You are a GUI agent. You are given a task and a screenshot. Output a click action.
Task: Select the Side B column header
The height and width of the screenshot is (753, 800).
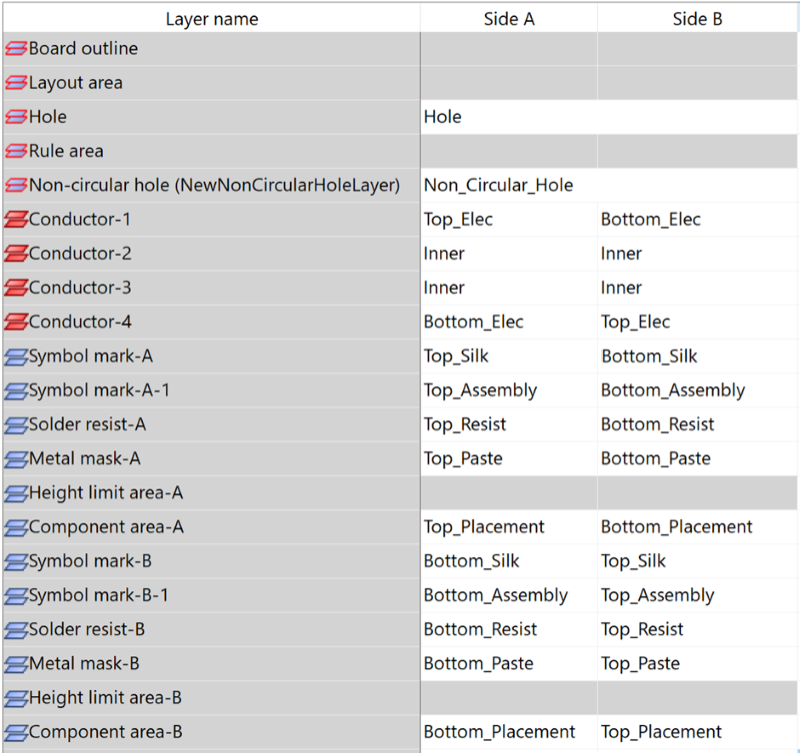[x=697, y=19]
